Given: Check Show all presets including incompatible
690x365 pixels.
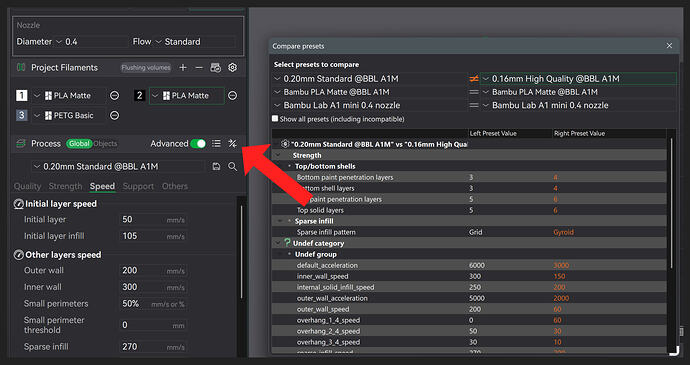Looking at the screenshot, I should 275,118.
